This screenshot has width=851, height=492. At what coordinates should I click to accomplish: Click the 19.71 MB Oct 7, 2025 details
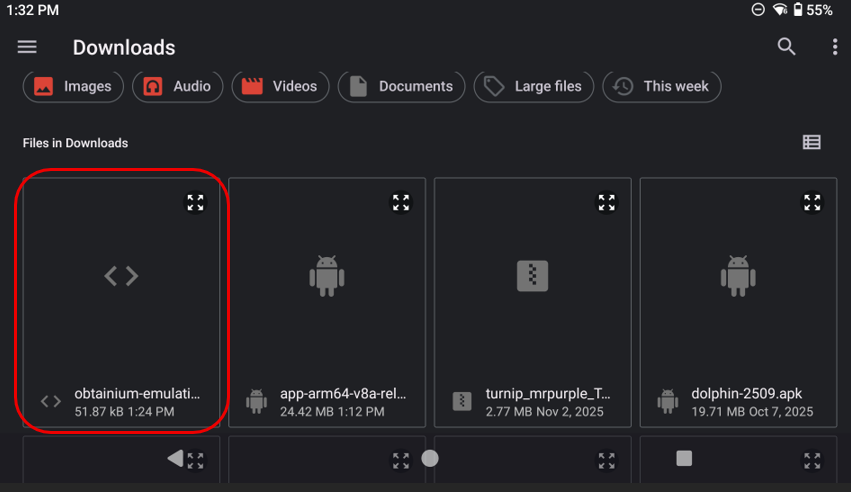tap(752, 412)
